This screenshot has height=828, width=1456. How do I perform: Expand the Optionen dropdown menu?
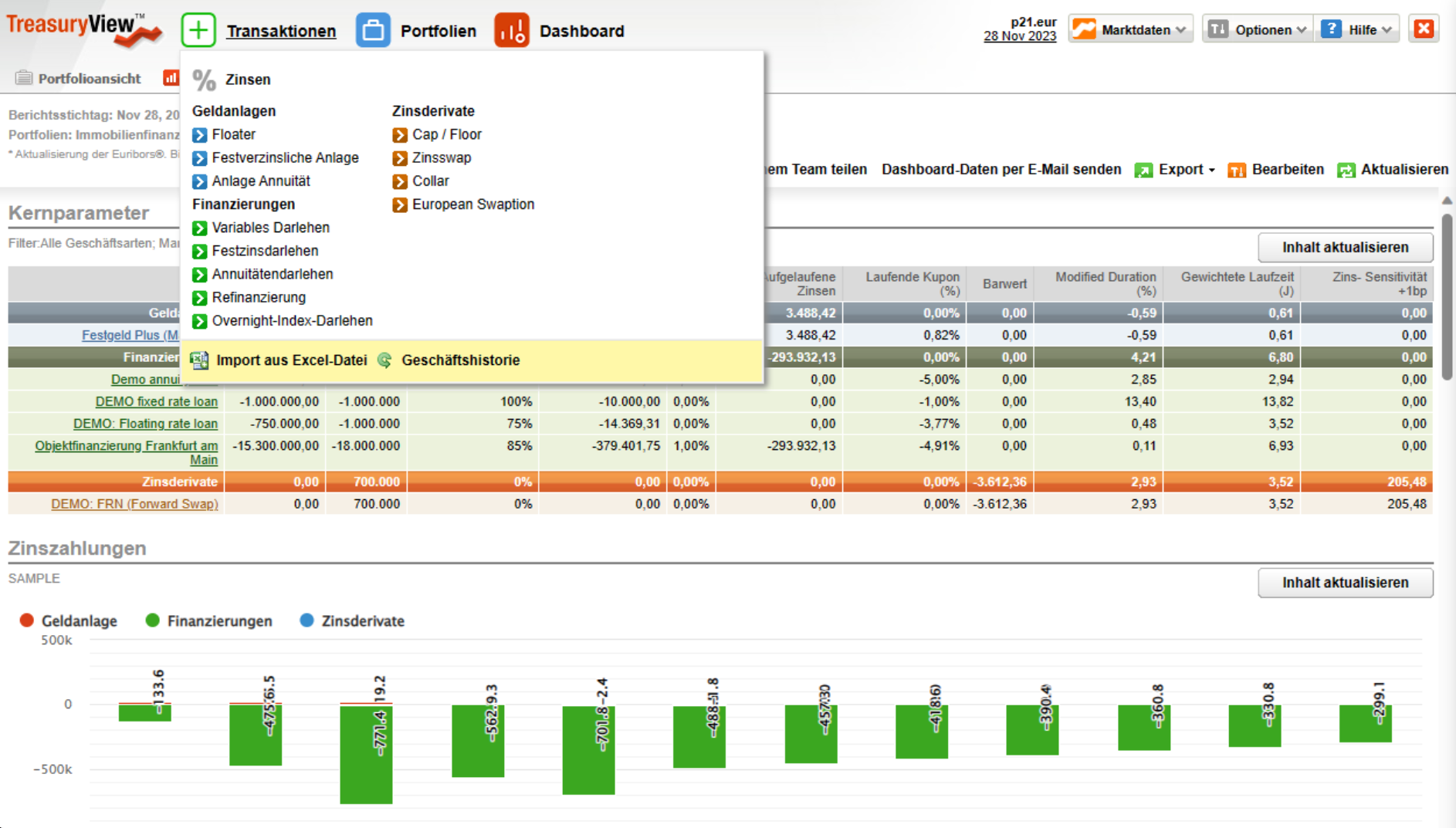pos(1258,30)
